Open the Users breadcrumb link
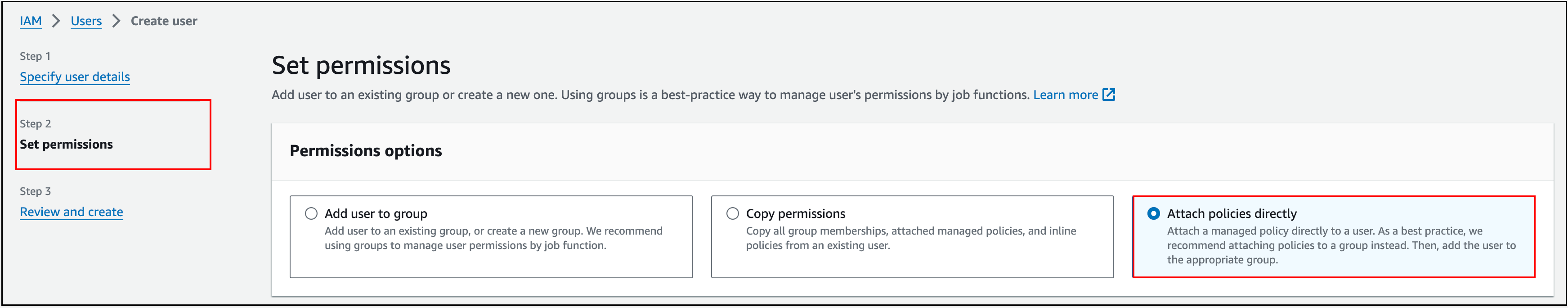Screen dimensions: 1568x308 (x=86, y=21)
